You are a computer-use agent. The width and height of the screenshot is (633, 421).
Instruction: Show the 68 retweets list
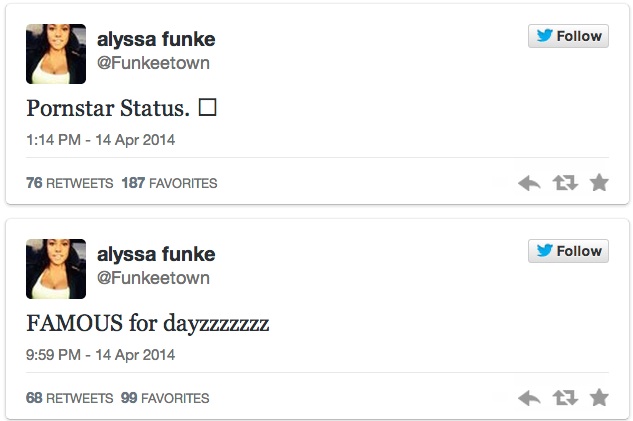(x=69, y=398)
